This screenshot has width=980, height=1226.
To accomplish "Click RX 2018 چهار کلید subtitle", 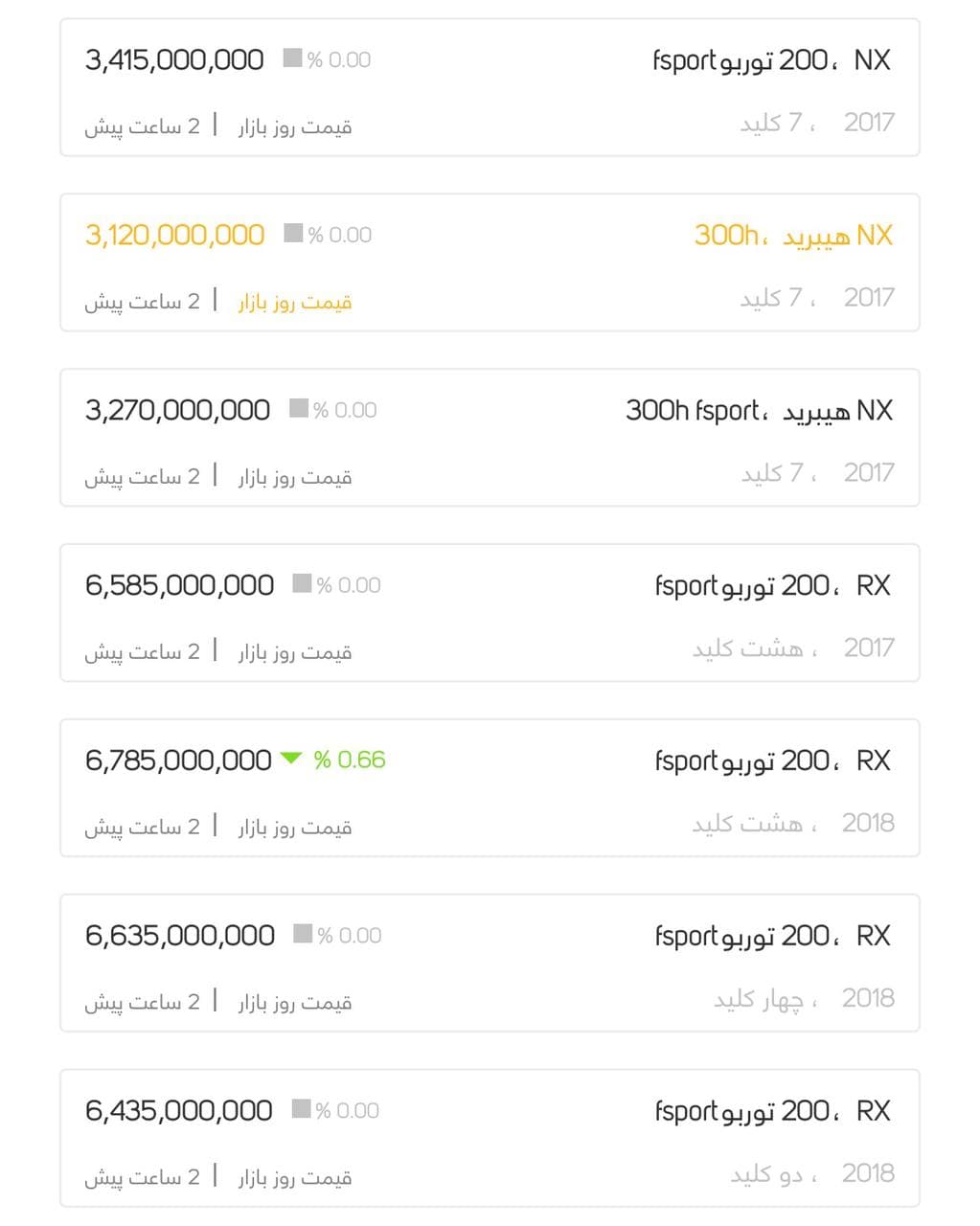I will pyautogui.click(x=803, y=999).
